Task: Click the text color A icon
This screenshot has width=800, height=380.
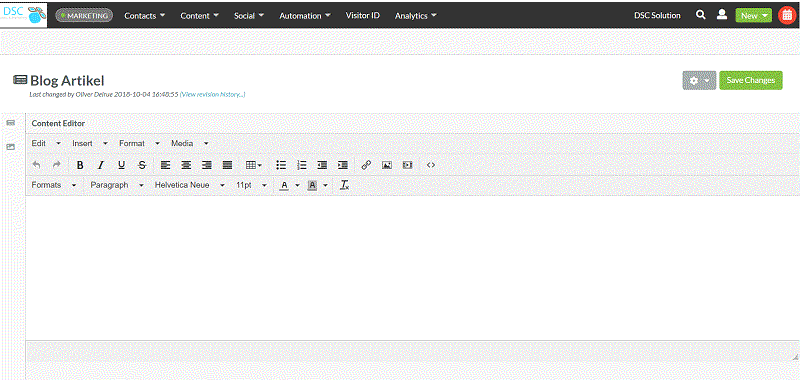Action: [x=285, y=185]
